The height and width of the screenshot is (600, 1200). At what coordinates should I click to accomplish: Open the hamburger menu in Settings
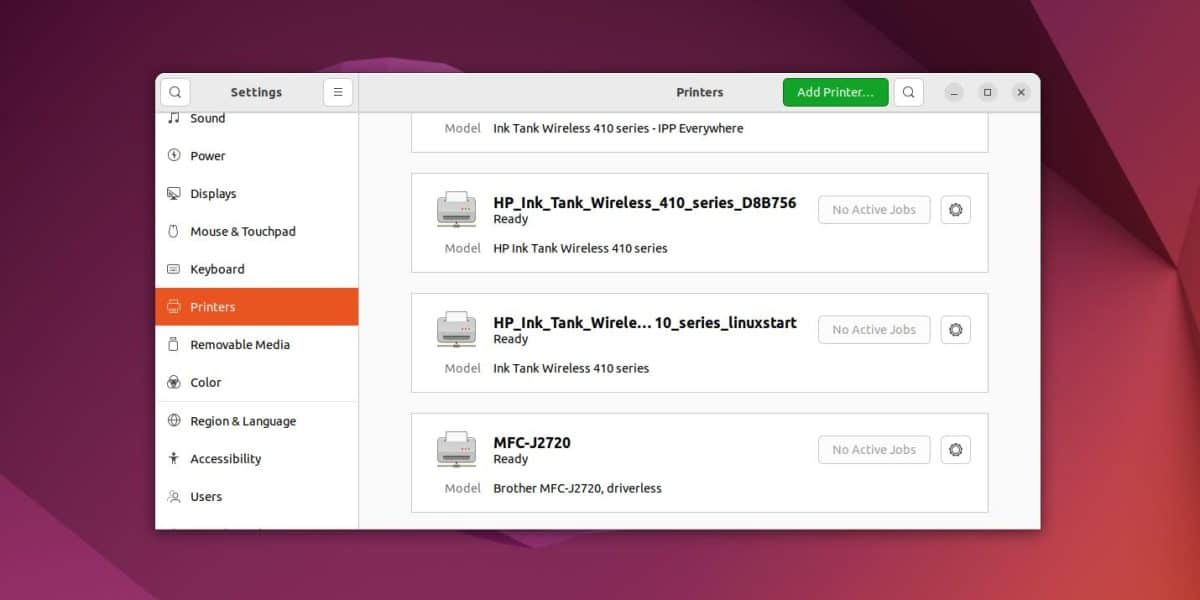(x=338, y=91)
